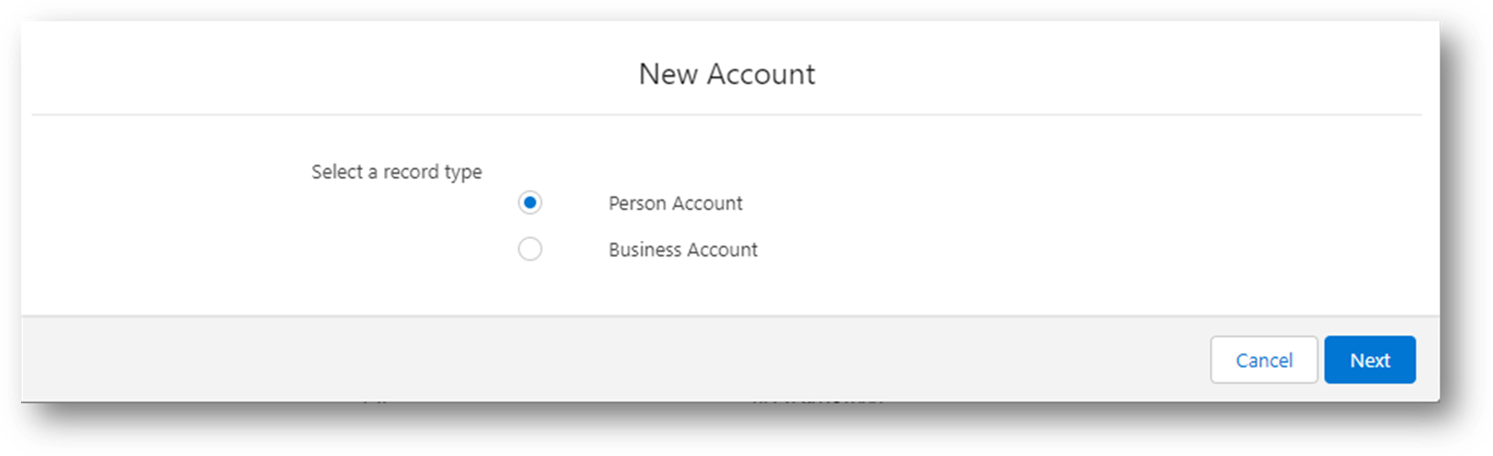This screenshot has height=456, width=1493.
Task: Click the Select a record type label
Action: click(397, 172)
